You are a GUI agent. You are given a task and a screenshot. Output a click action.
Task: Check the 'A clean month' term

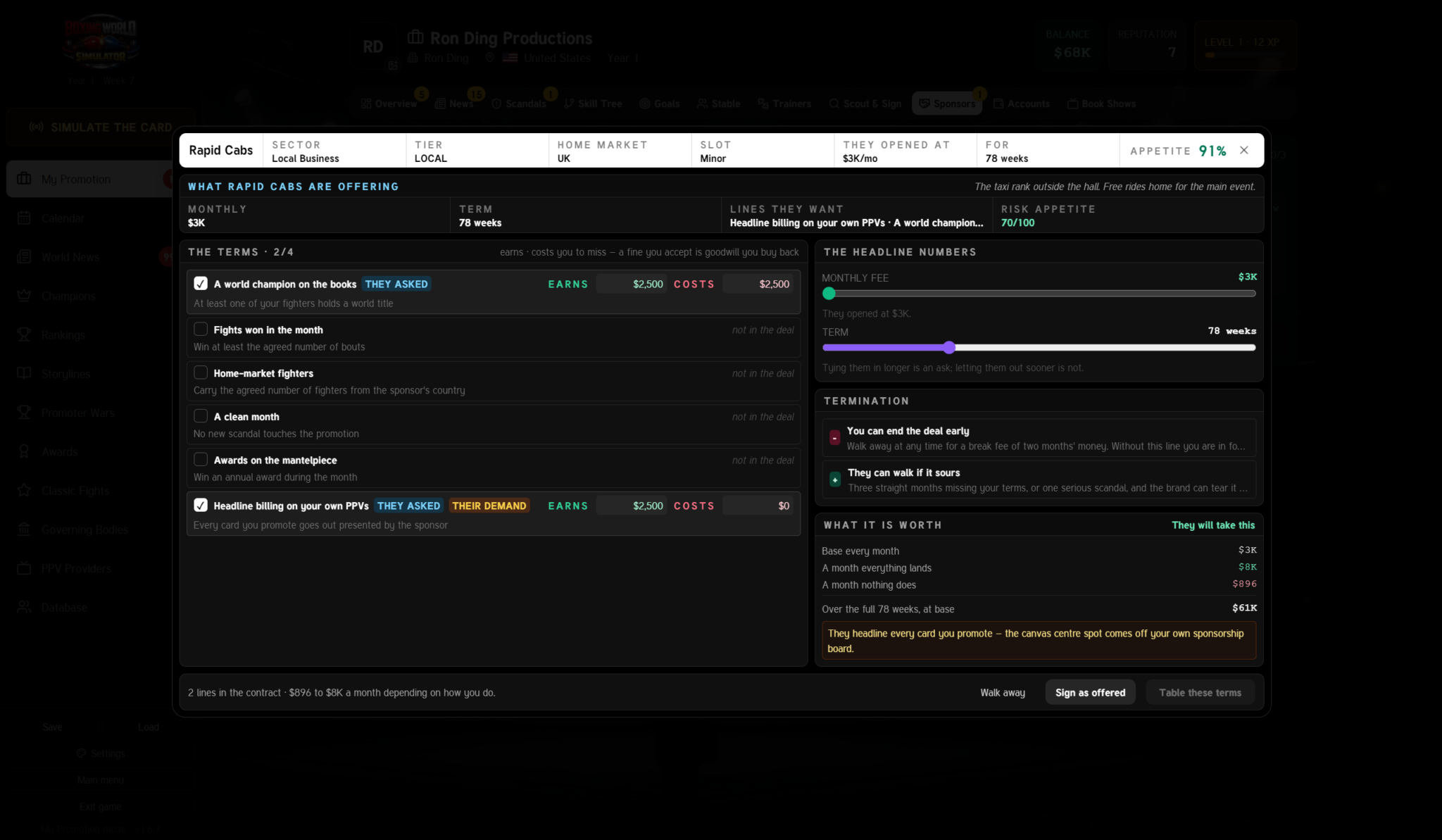tap(201, 416)
